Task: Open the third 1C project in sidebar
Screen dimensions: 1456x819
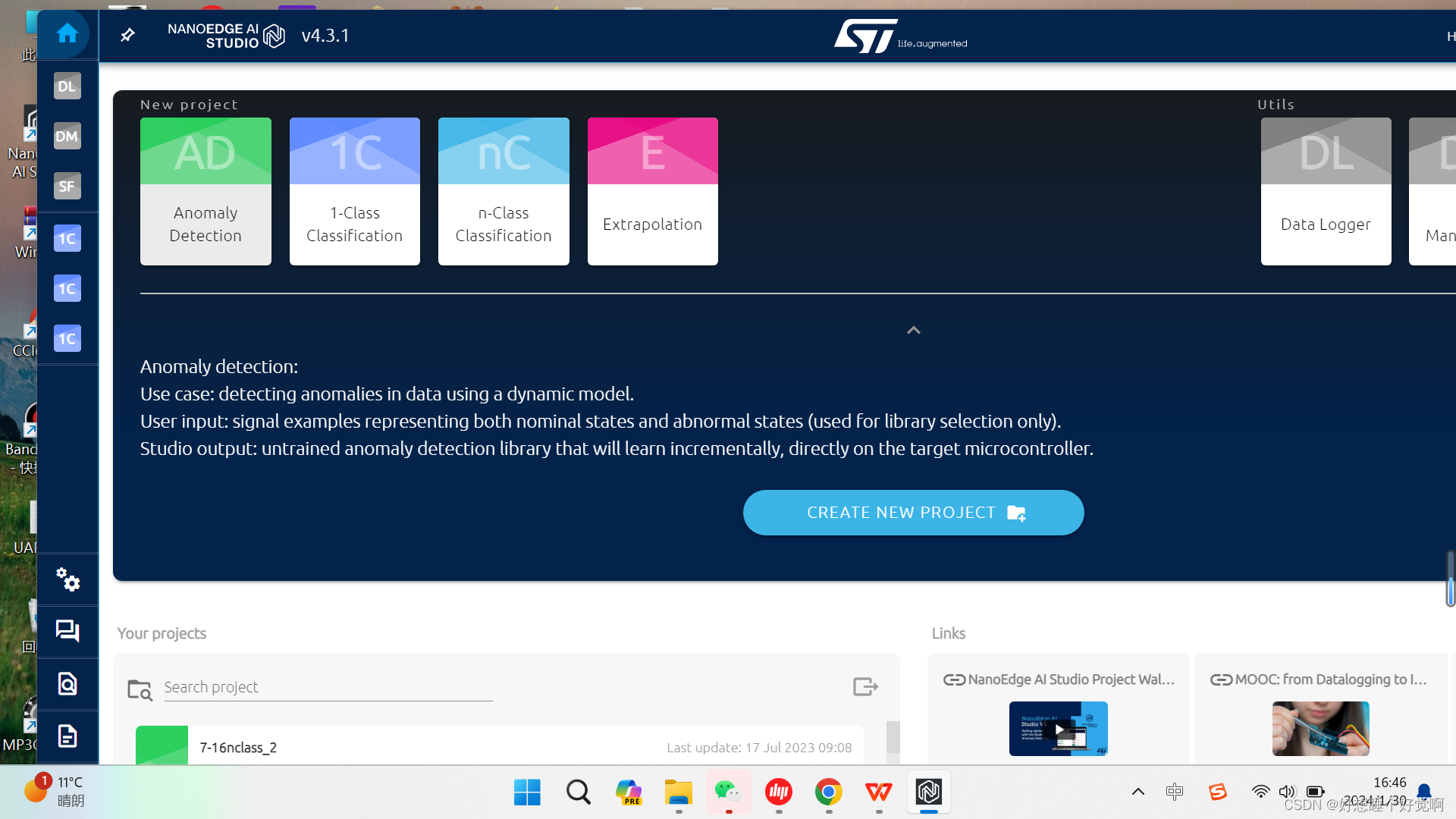Action: tap(67, 339)
